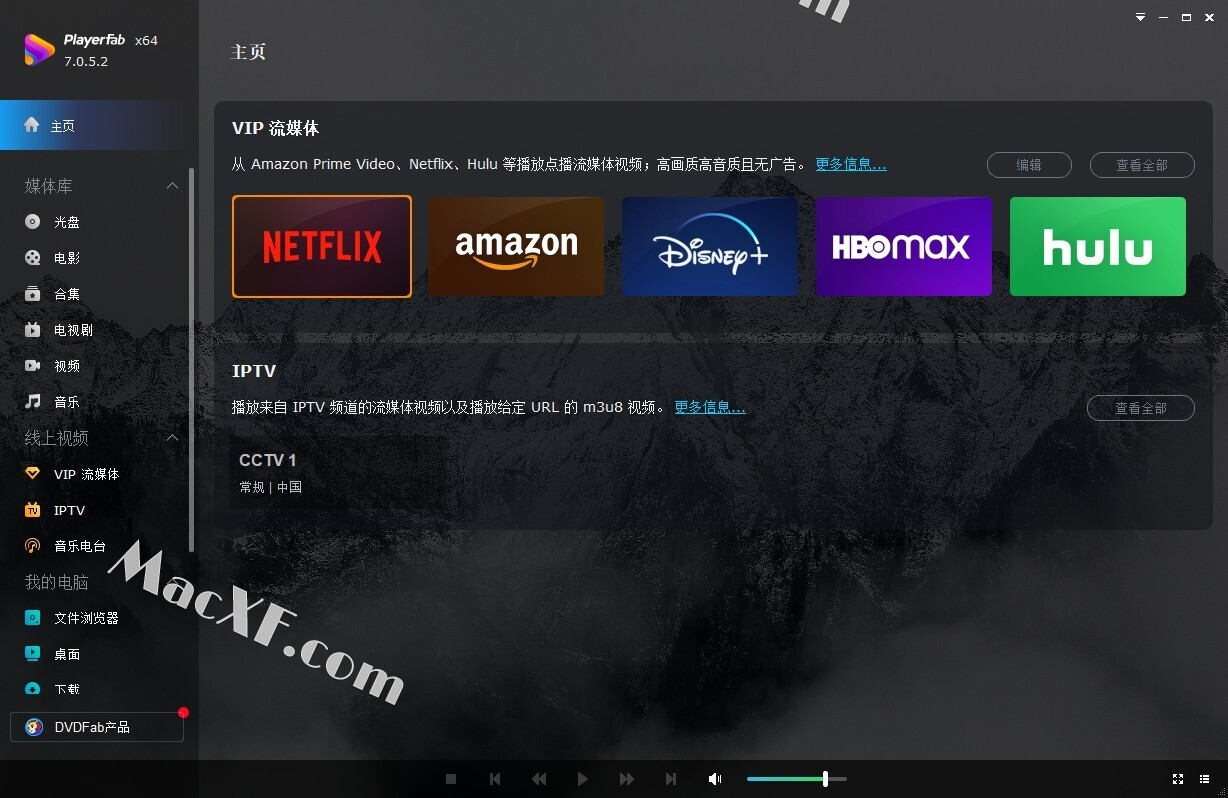Click the play button
Image resolution: width=1228 pixels, height=798 pixels.
pos(583,779)
